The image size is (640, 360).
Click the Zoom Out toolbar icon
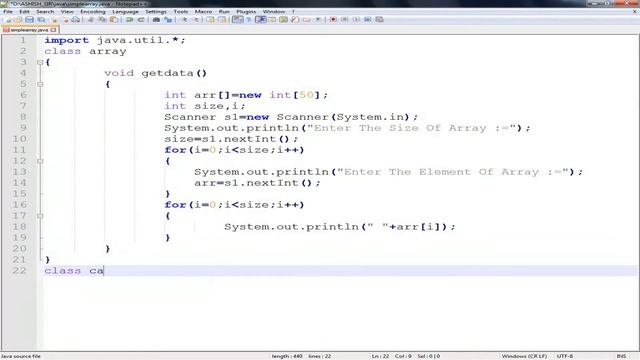(196, 20)
